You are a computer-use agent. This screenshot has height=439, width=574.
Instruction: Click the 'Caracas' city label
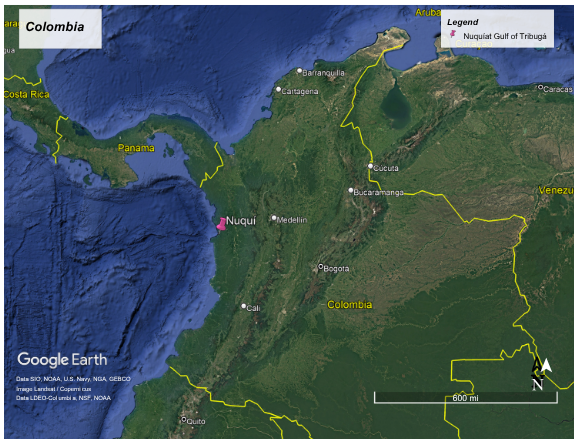pyautogui.click(x=558, y=89)
